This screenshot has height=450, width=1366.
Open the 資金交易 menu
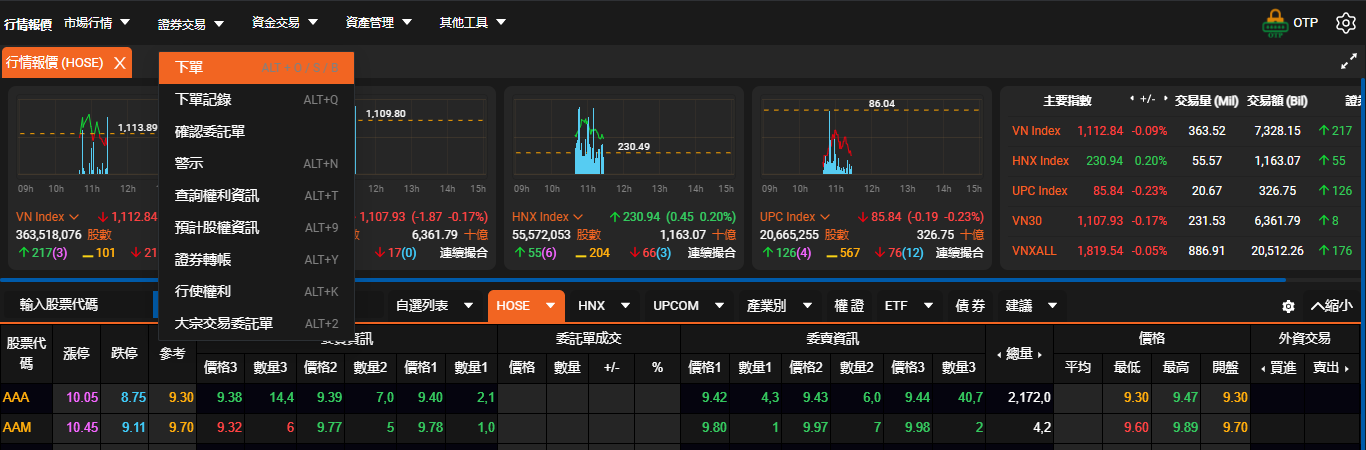[x=284, y=22]
